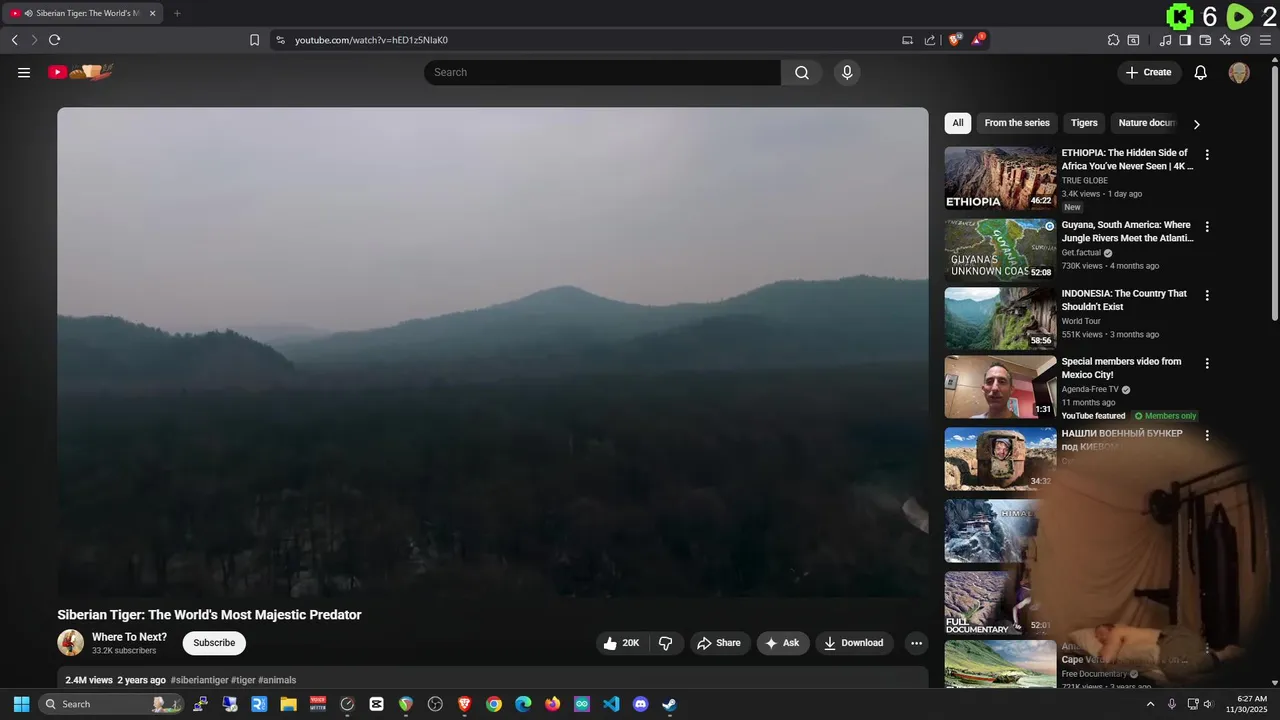Open three-dot menu under the video player
Screen dimensions: 1280x720
pyautogui.click(x=916, y=643)
